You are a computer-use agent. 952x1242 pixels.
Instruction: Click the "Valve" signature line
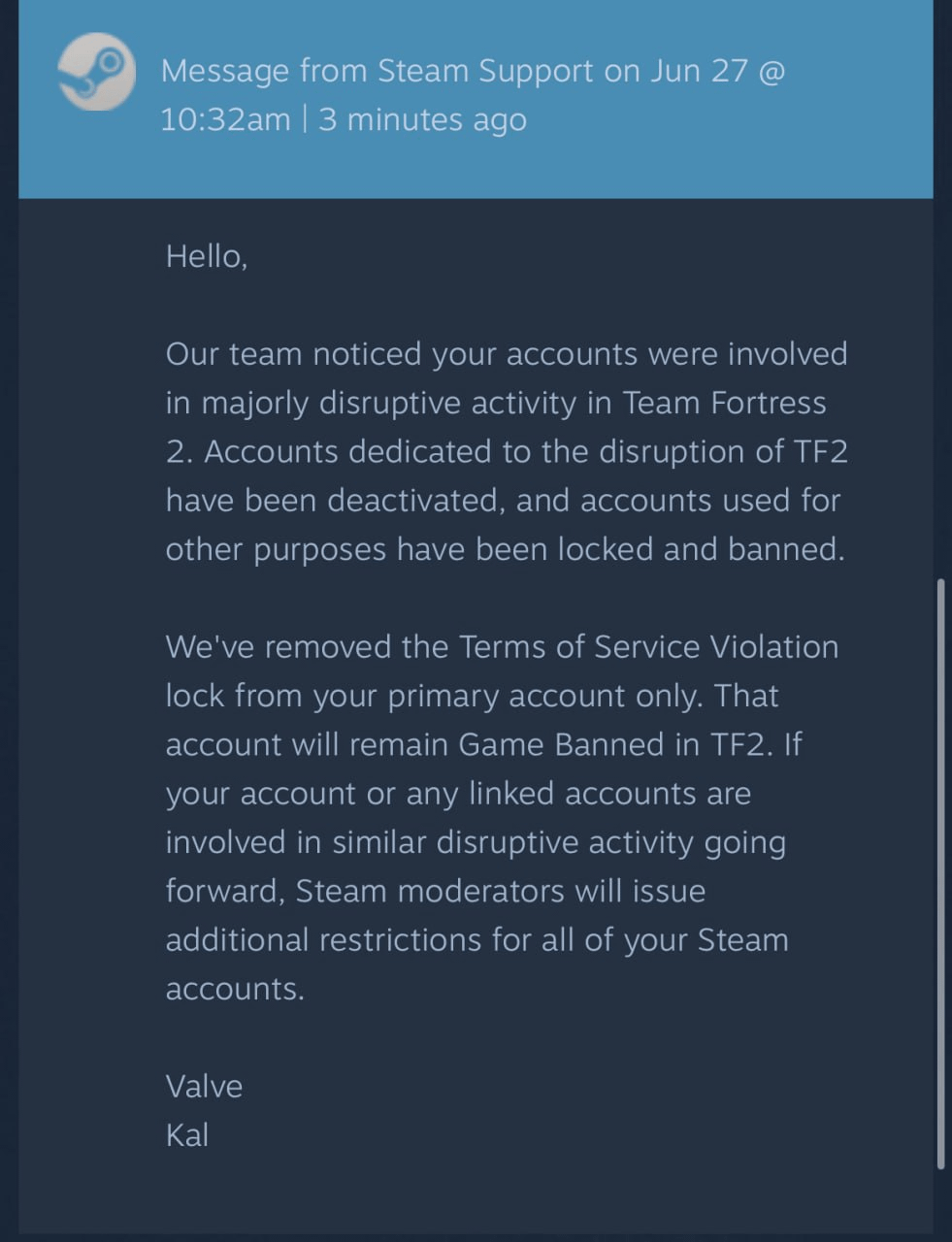(x=204, y=1087)
